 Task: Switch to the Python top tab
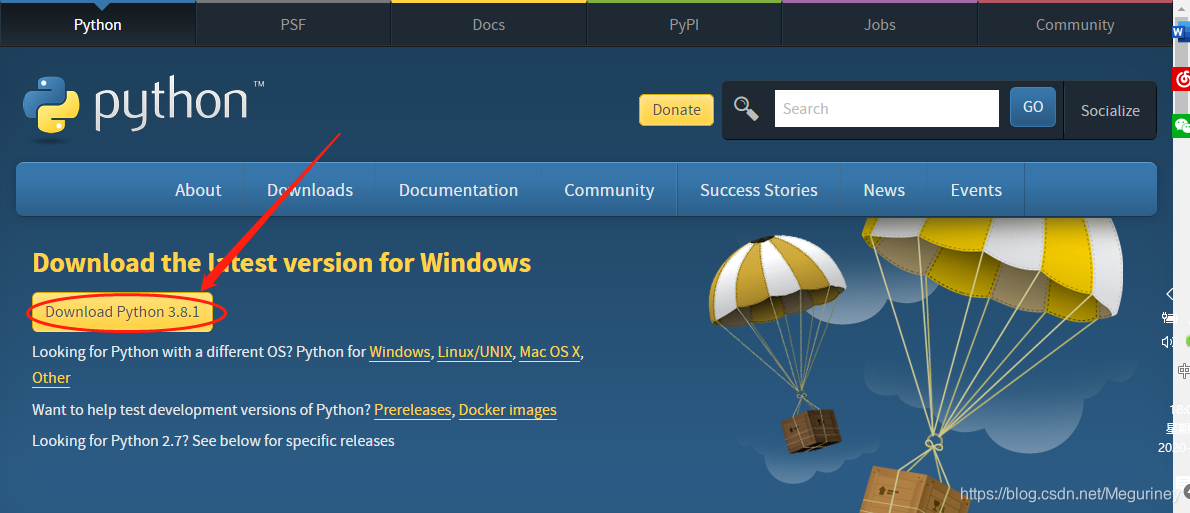click(98, 24)
